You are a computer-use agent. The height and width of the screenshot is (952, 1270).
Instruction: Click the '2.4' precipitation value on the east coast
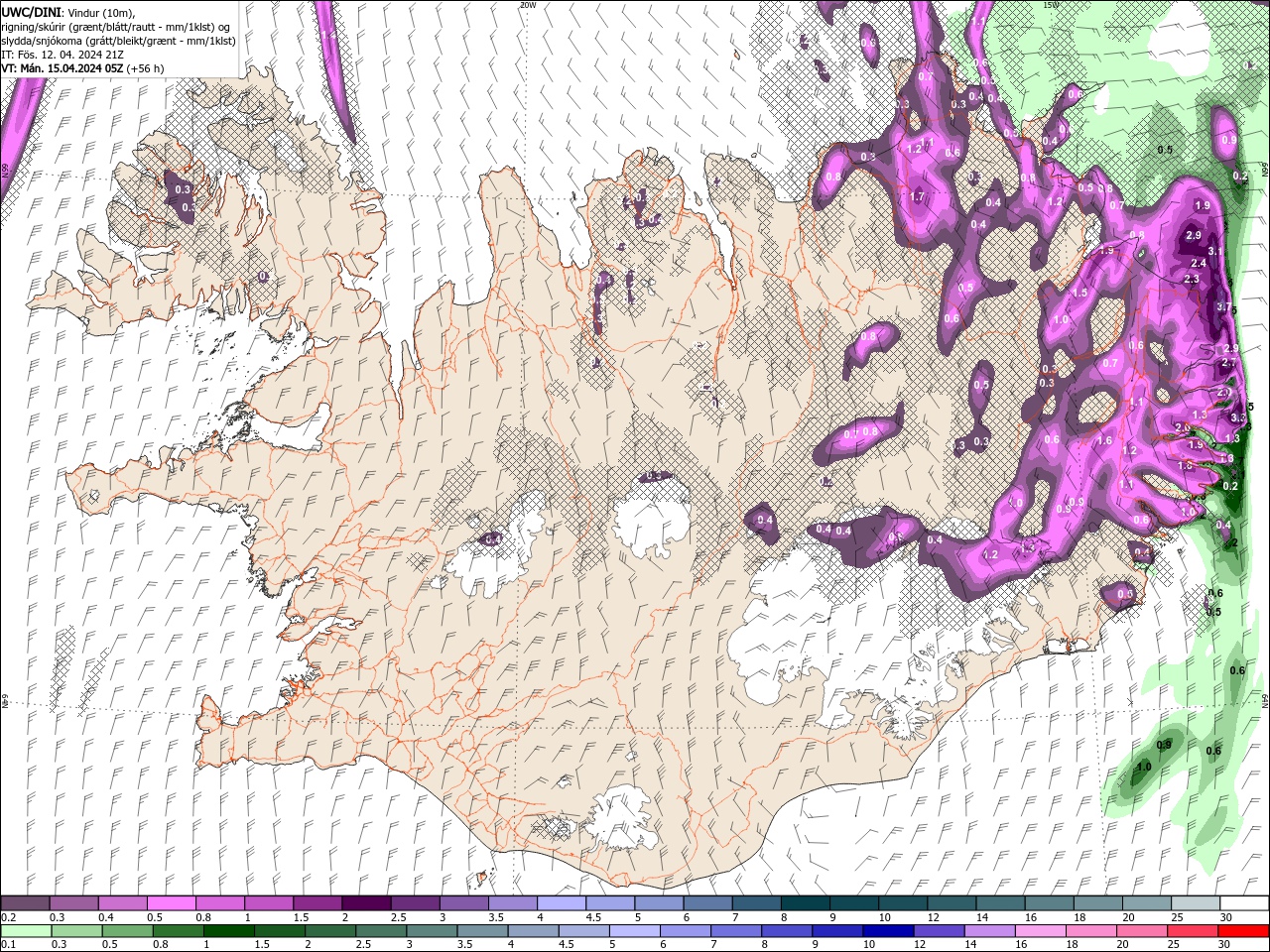(1199, 263)
